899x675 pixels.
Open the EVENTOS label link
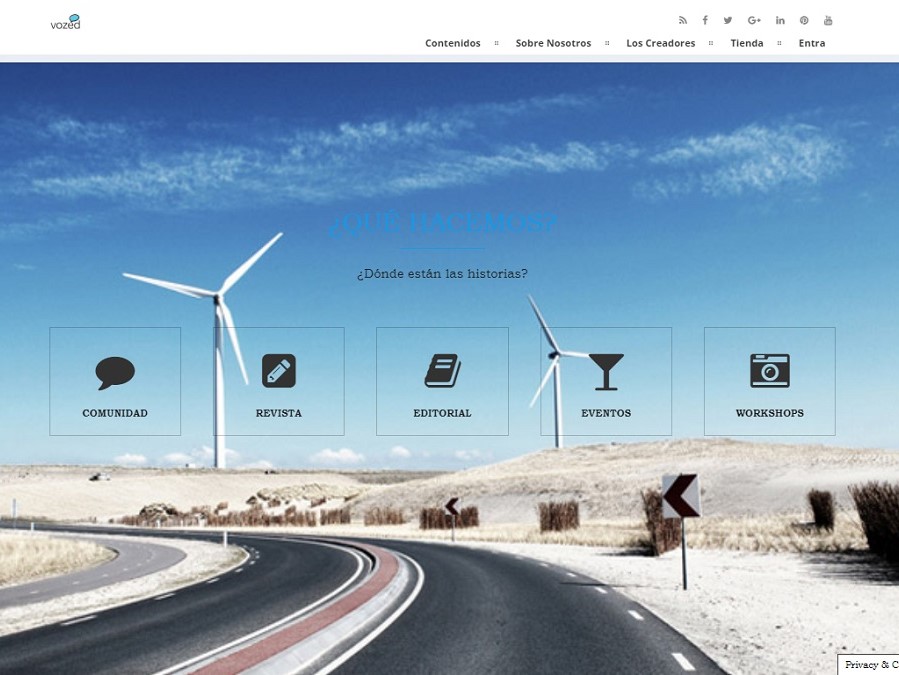coord(606,413)
